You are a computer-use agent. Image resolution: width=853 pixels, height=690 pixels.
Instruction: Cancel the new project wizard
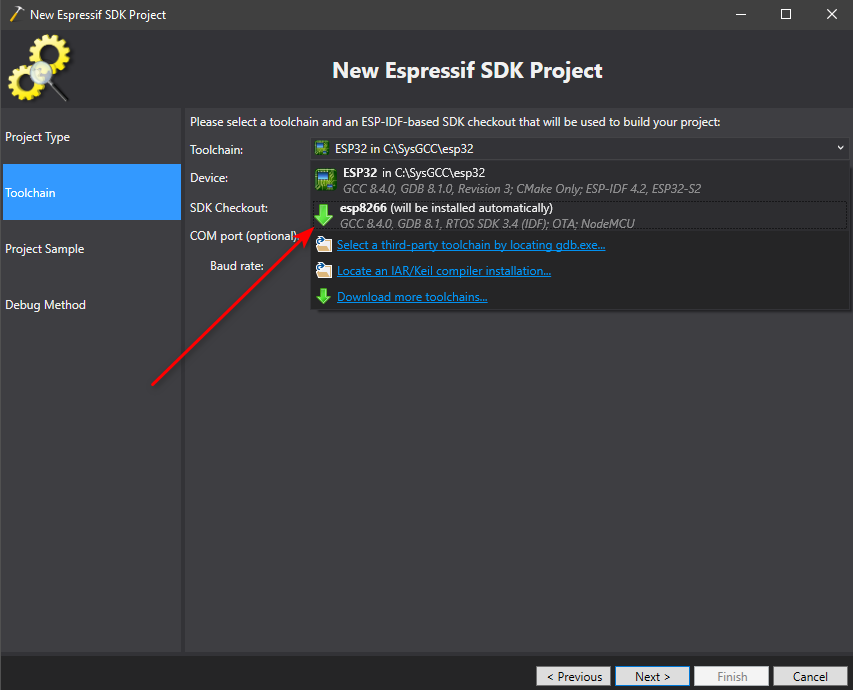click(x=810, y=676)
